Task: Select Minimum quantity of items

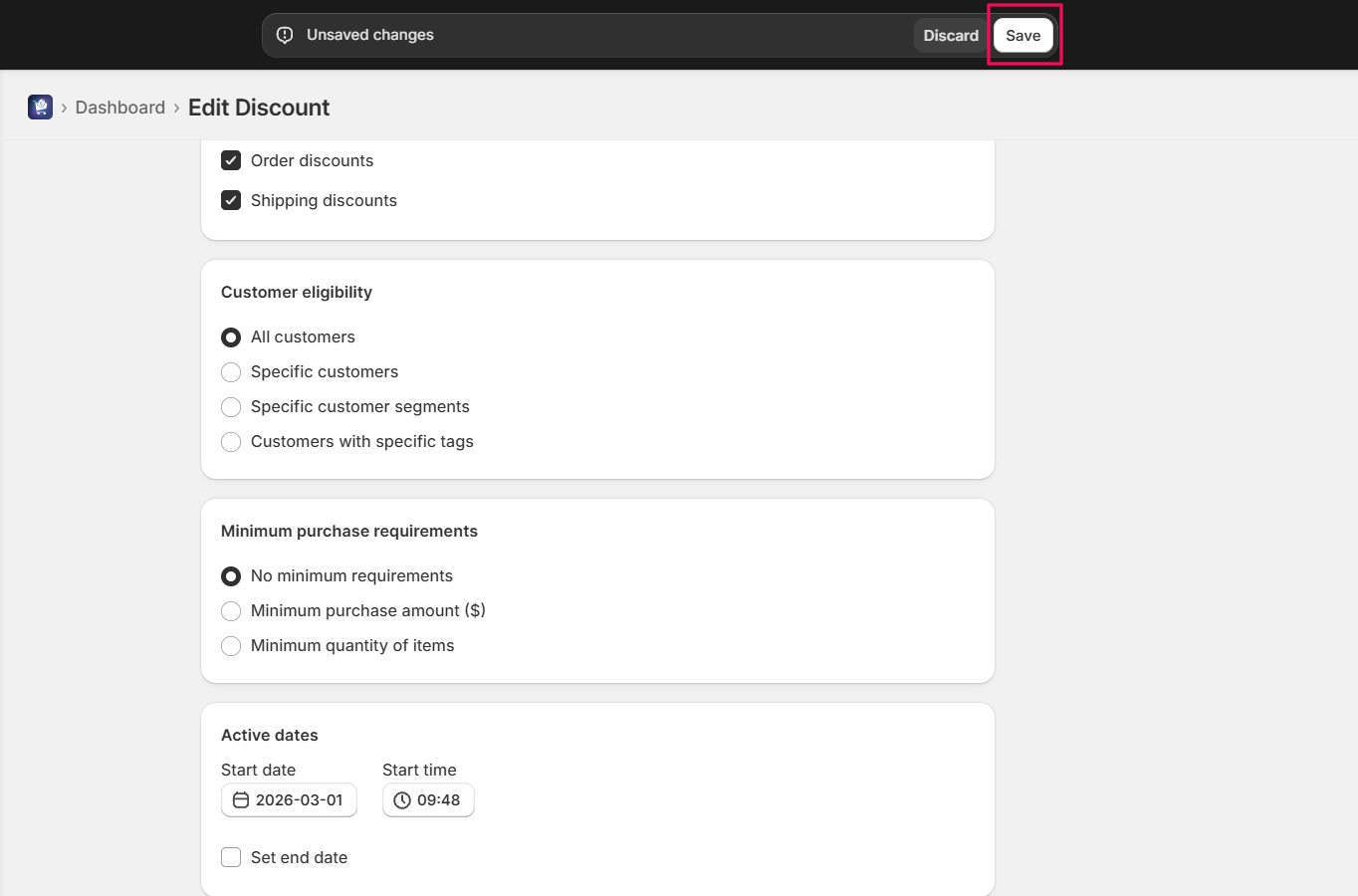Action: 231,646
